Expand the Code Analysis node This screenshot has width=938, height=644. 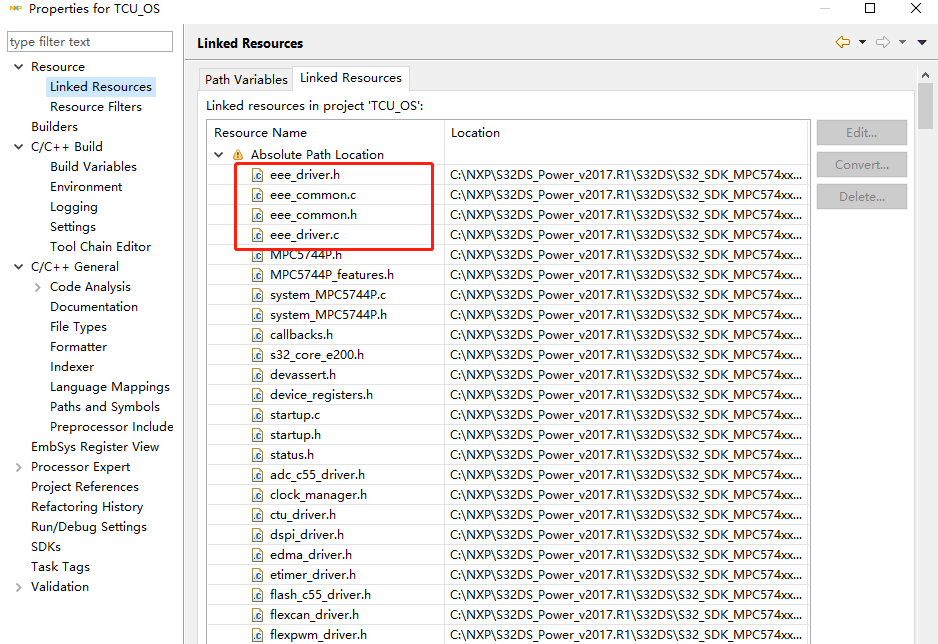[x=38, y=287]
